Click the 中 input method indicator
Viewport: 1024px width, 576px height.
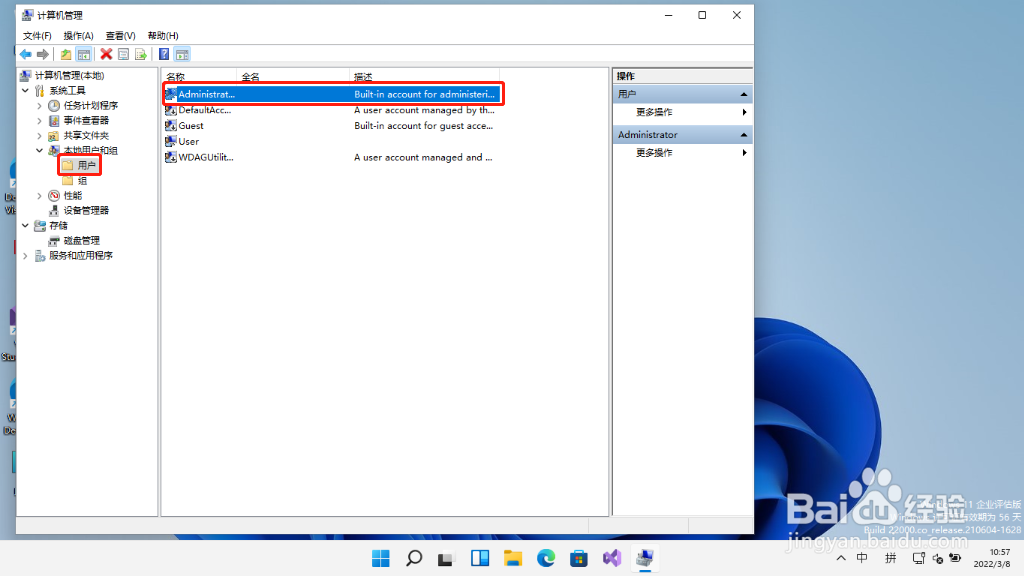tap(862, 558)
